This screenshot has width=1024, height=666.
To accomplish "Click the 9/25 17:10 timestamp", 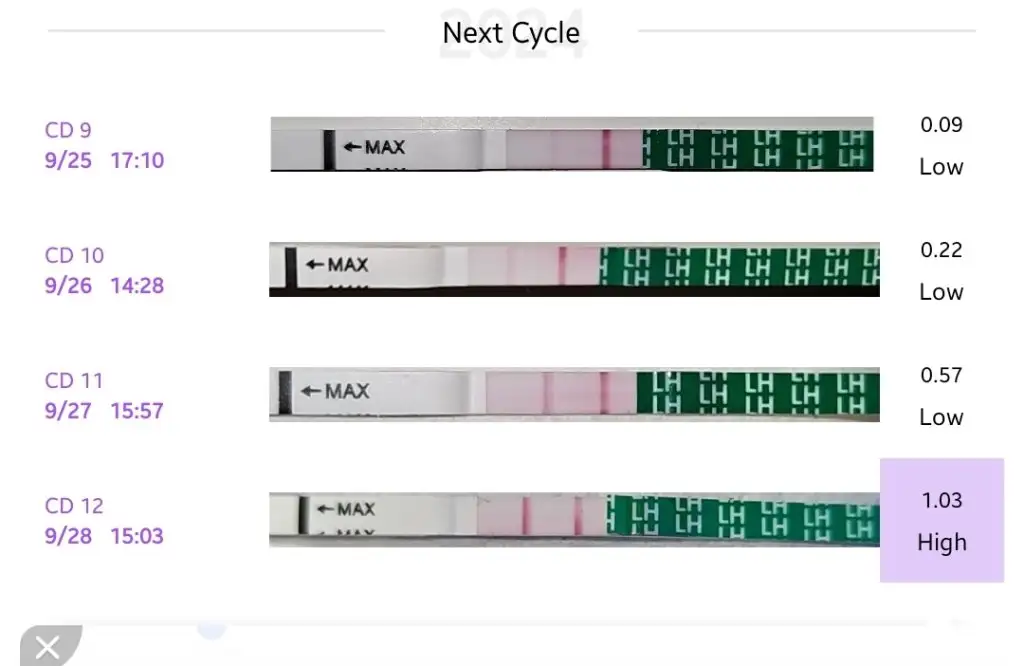I will pyautogui.click(x=104, y=160).
